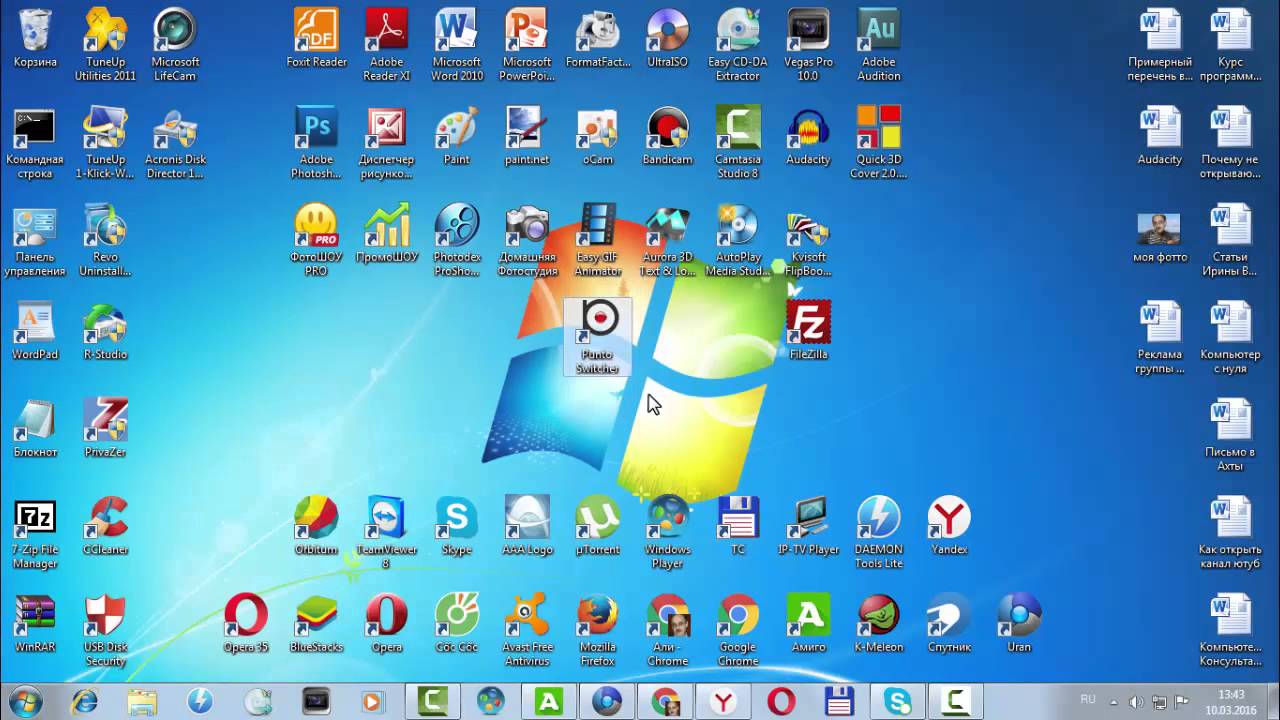Select the Punto Switcher desktop icon
Viewport: 1280px width, 720px height.
coord(598,338)
